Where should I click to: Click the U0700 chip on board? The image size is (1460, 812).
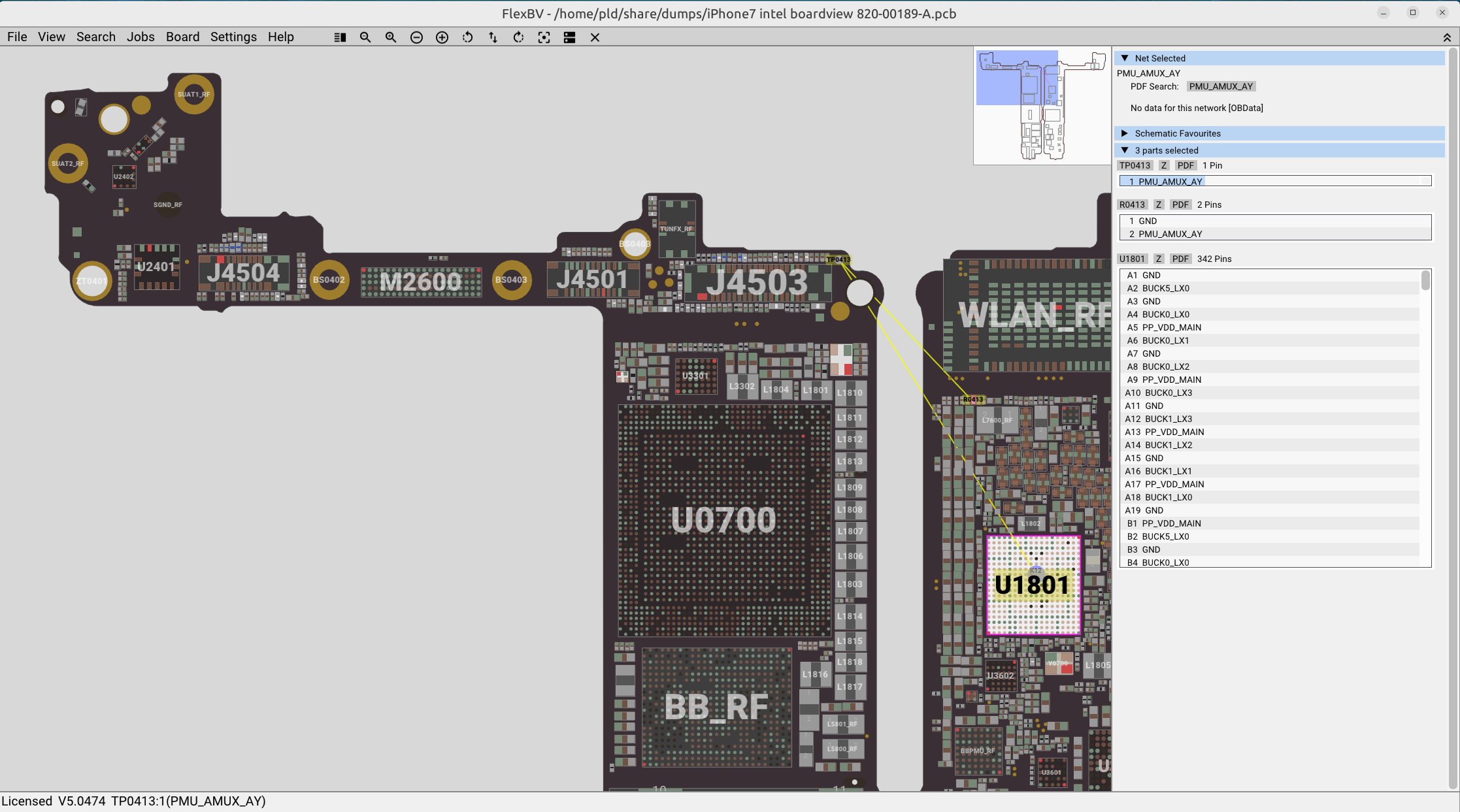pos(724,521)
